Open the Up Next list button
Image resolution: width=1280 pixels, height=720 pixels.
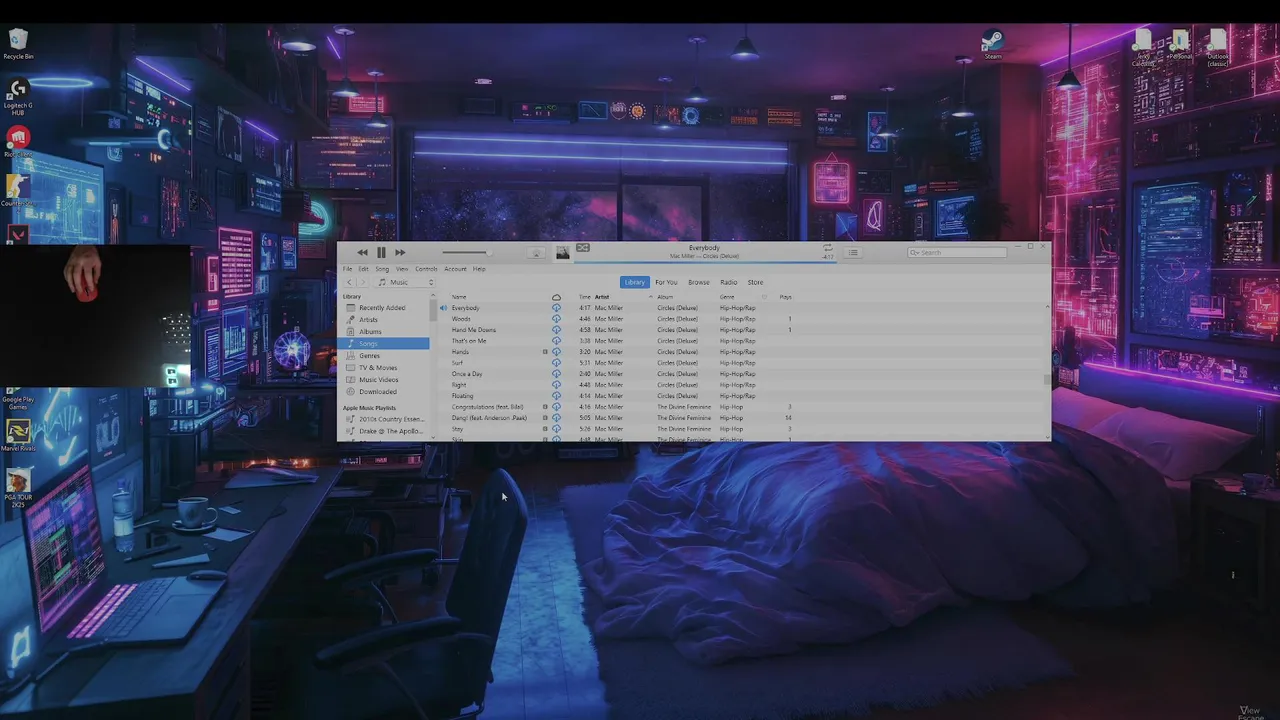click(853, 253)
